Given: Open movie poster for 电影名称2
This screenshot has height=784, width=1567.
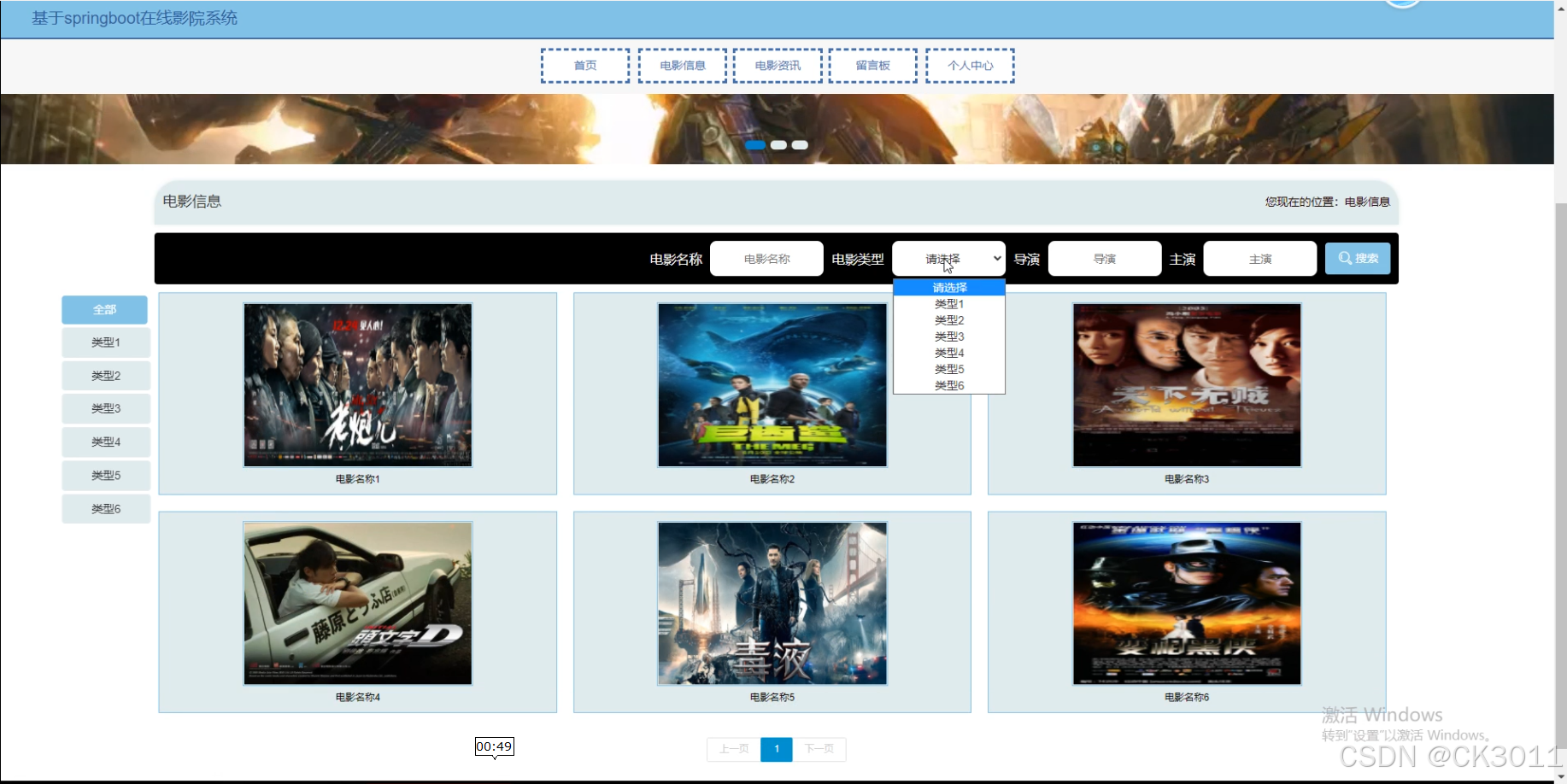Looking at the screenshot, I should tap(772, 385).
